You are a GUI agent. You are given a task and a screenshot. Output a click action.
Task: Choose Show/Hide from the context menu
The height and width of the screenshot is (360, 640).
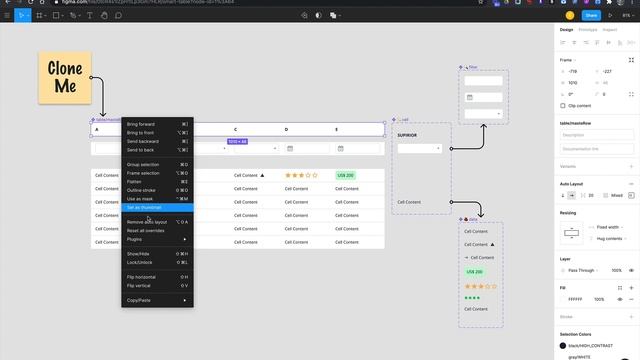point(158,254)
